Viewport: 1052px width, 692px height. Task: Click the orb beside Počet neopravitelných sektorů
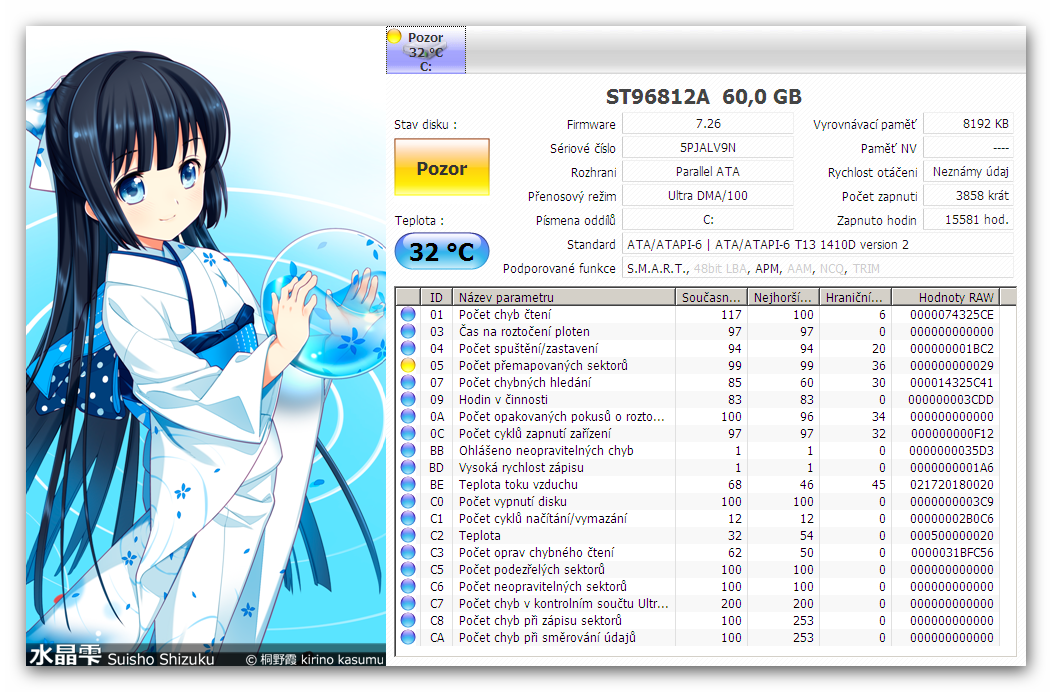408,586
